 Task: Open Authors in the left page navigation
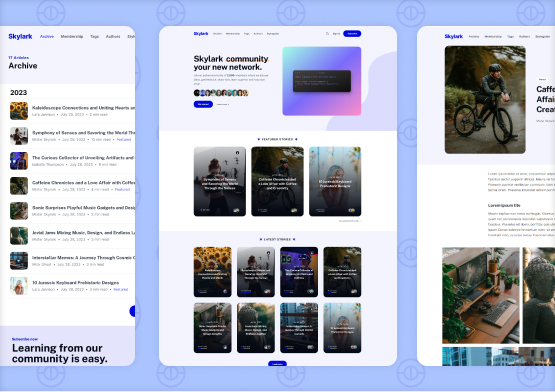113,36
